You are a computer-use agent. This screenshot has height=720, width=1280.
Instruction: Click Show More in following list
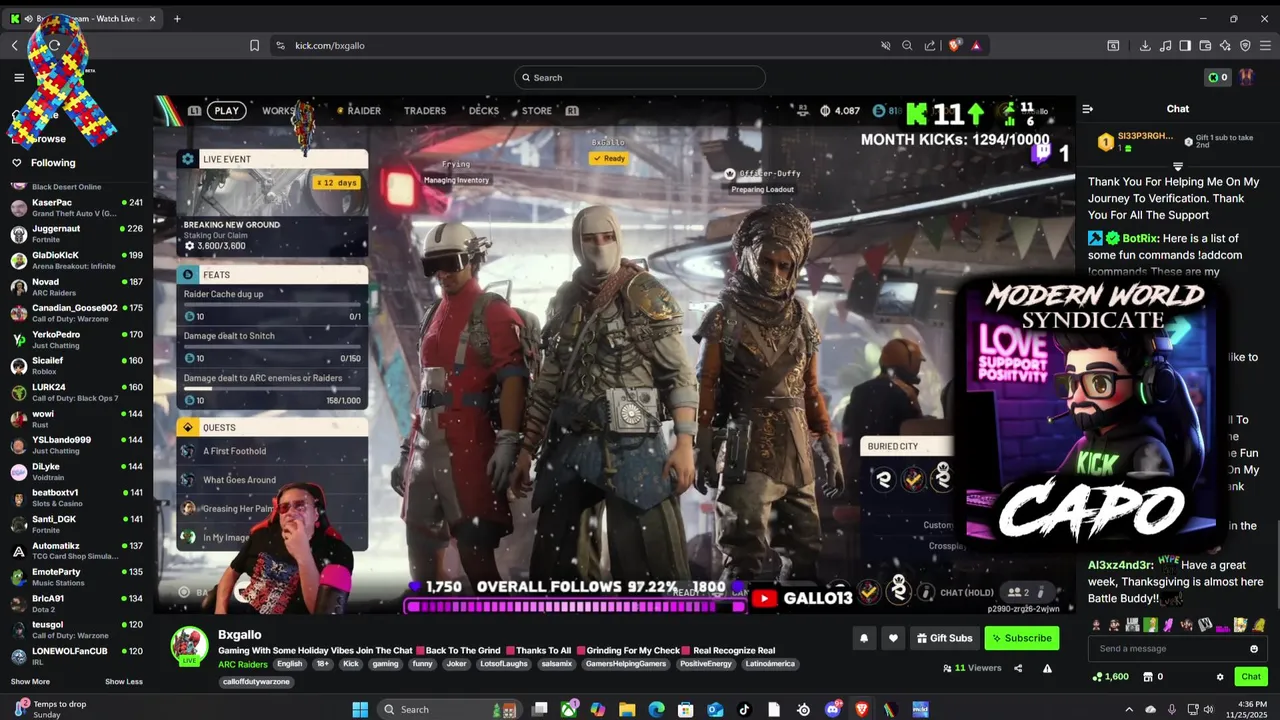point(30,682)
